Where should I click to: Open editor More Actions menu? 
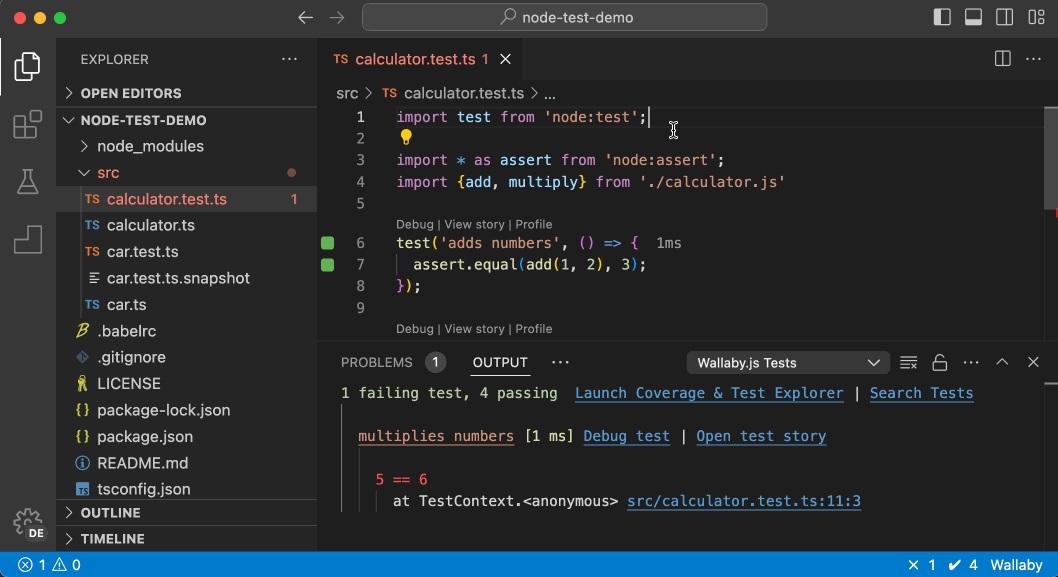[x=1033, y=59]
